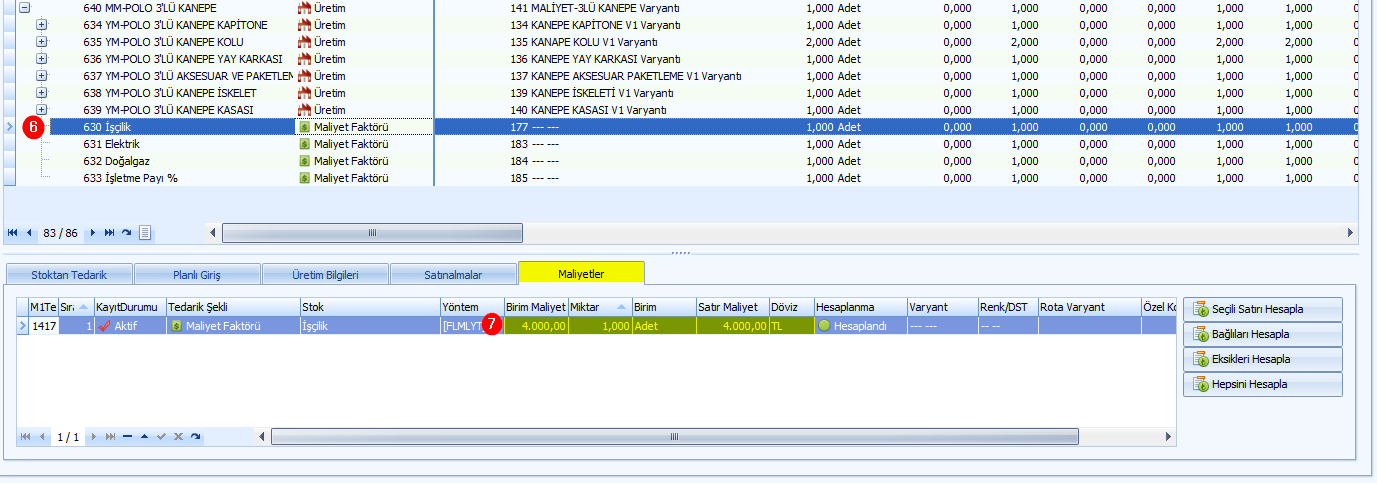
Task: Post changes with checkmark icon in lower navigator
Action: coord(161,437)
